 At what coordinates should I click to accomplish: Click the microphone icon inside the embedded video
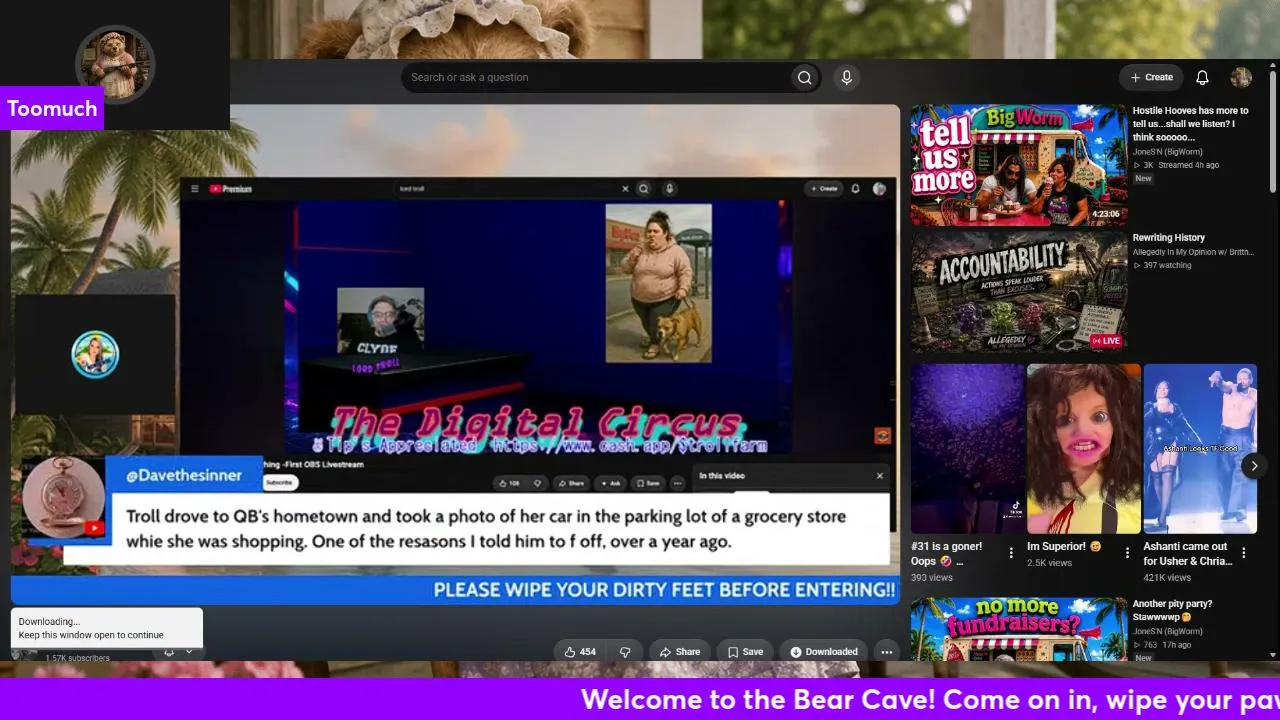coord(670,189)
